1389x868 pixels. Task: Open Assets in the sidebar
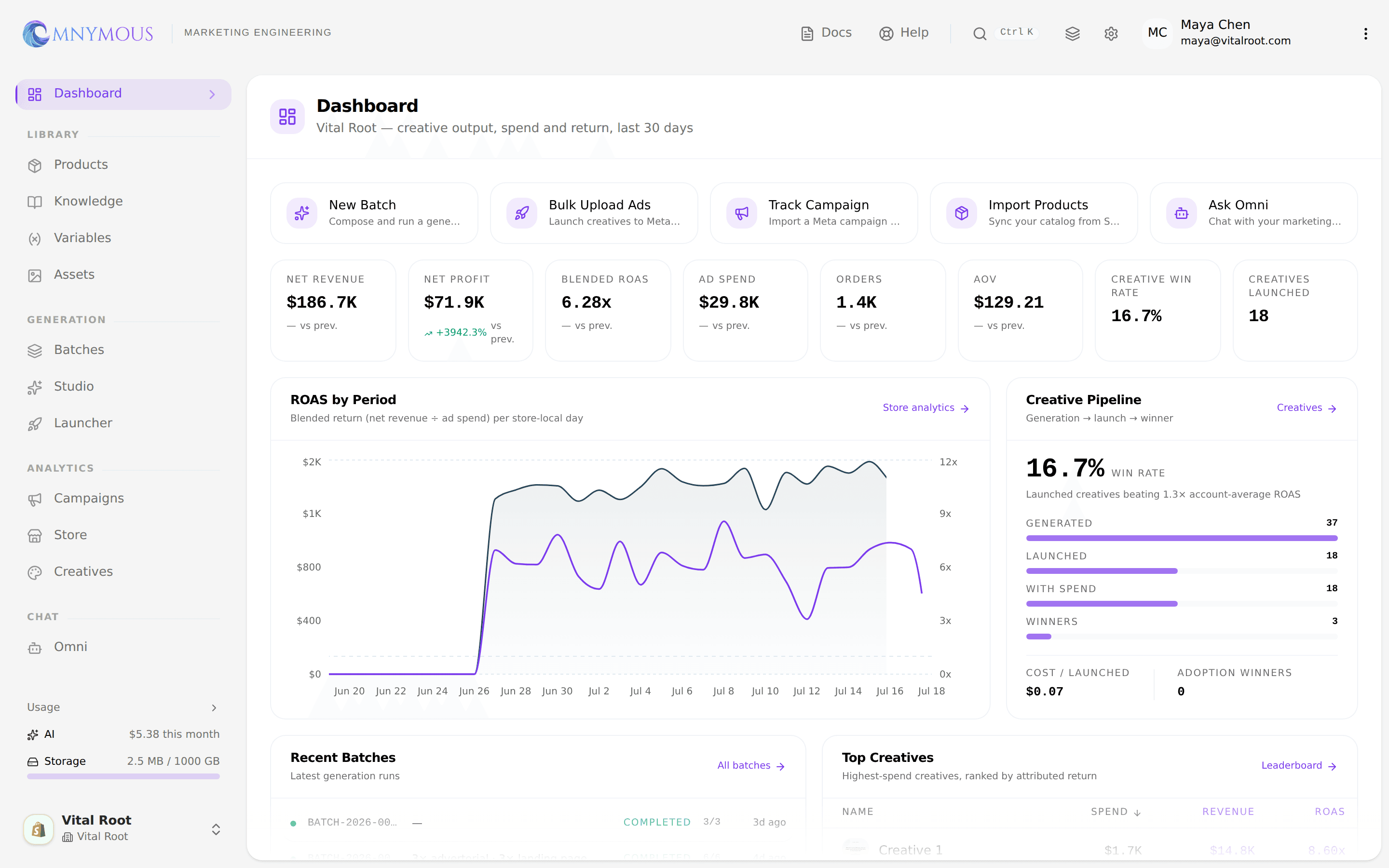click(x=123, y=275)
